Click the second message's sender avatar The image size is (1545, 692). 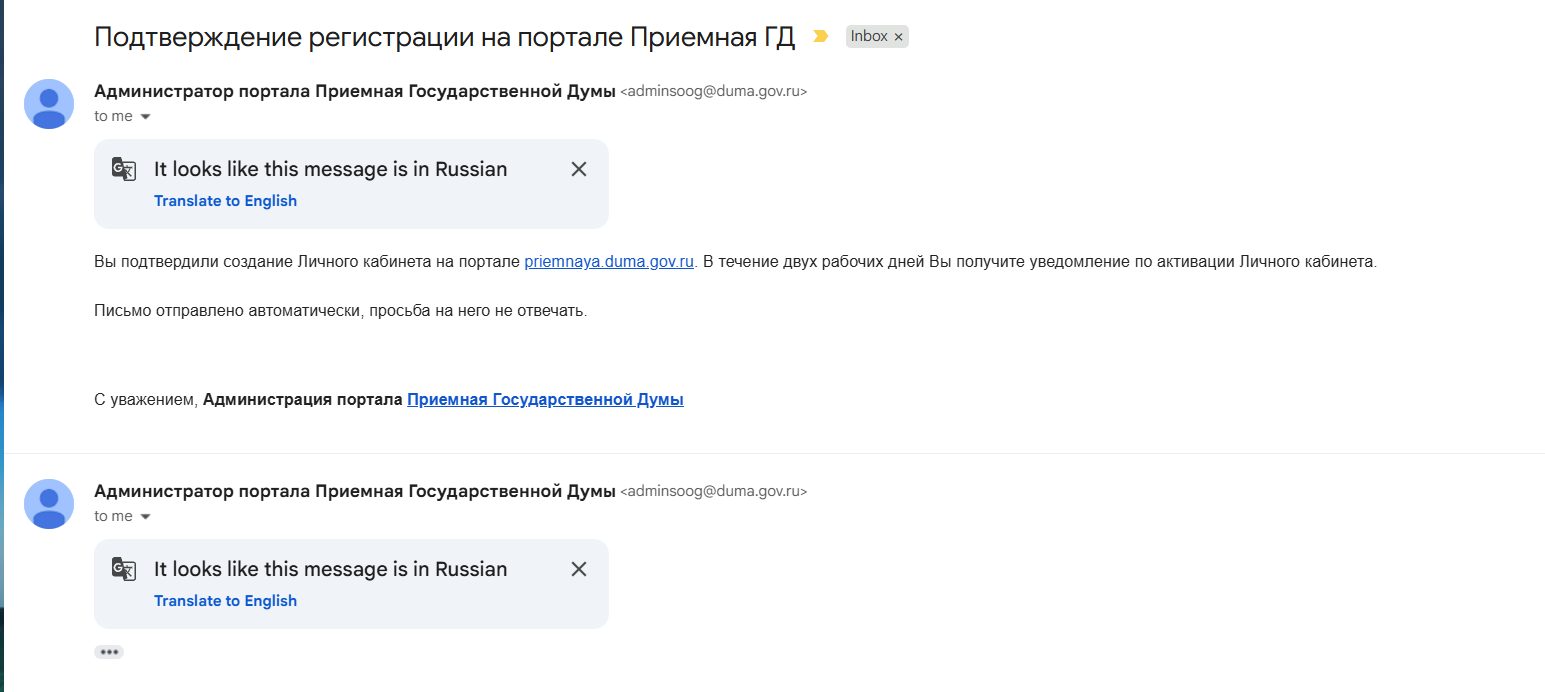(49, 504)
